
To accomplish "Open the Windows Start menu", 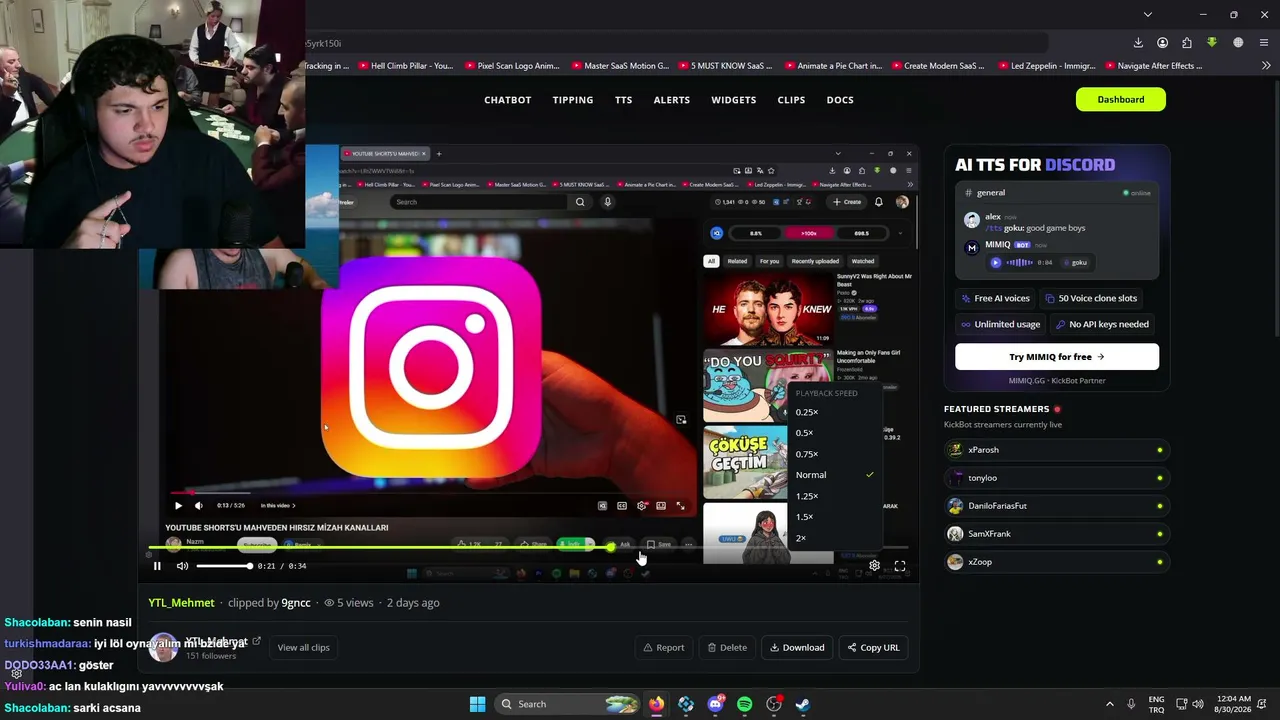I will (477, 704).
